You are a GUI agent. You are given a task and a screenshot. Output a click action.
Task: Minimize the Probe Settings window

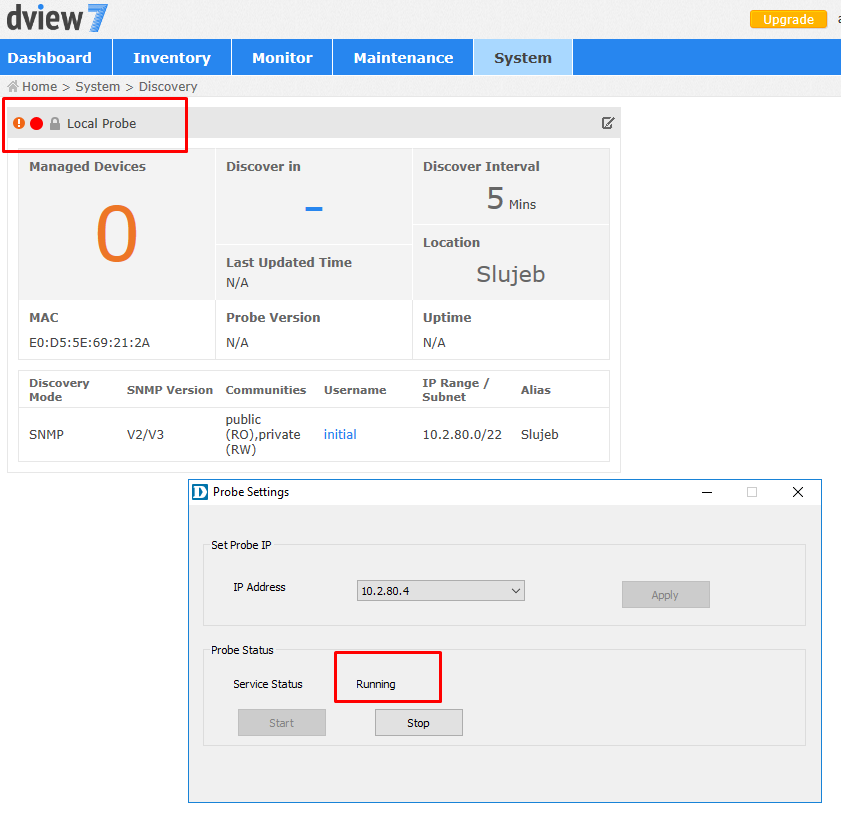coord(707,492)
